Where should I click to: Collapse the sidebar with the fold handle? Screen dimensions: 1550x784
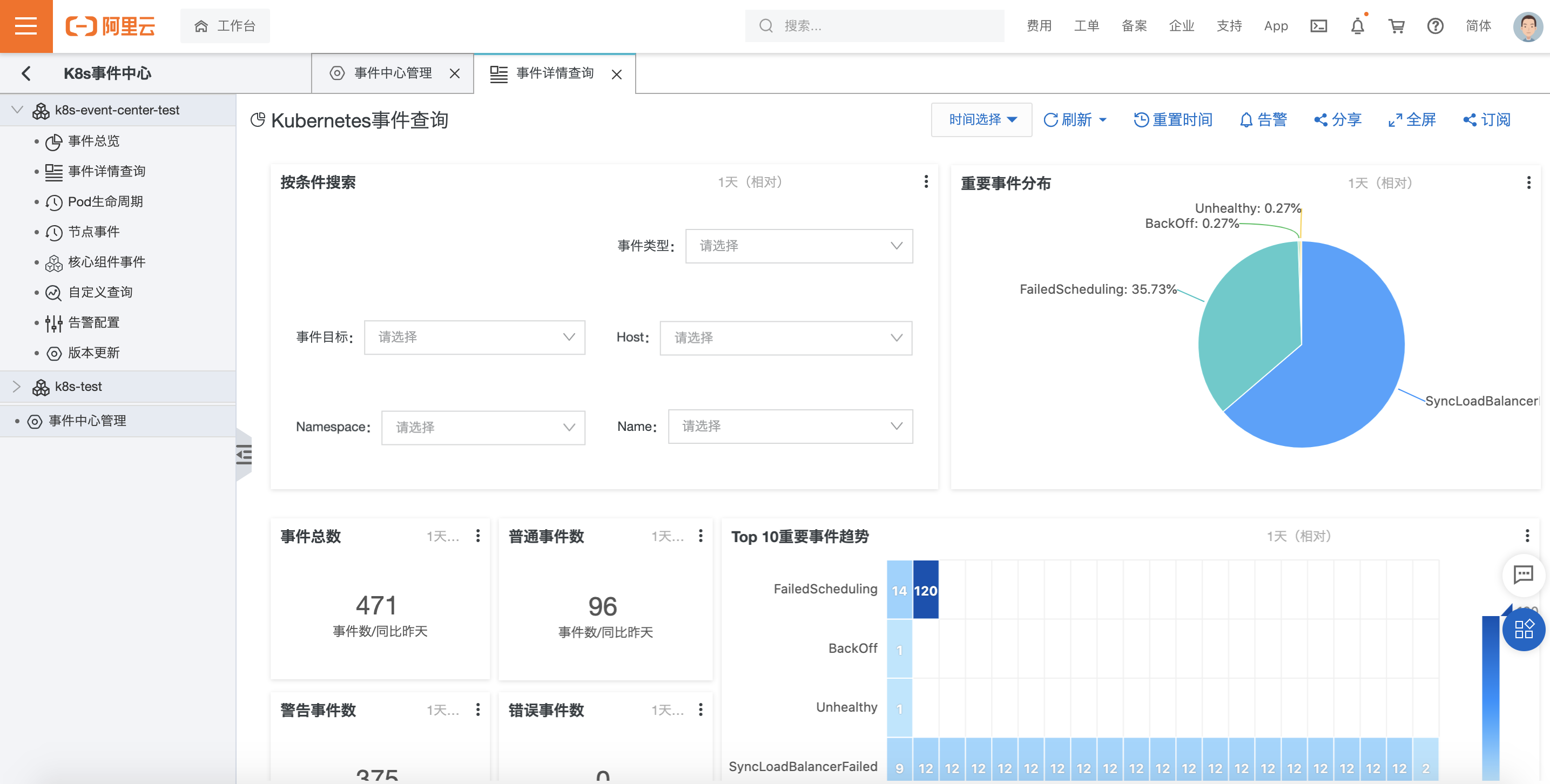pos(244,454)
